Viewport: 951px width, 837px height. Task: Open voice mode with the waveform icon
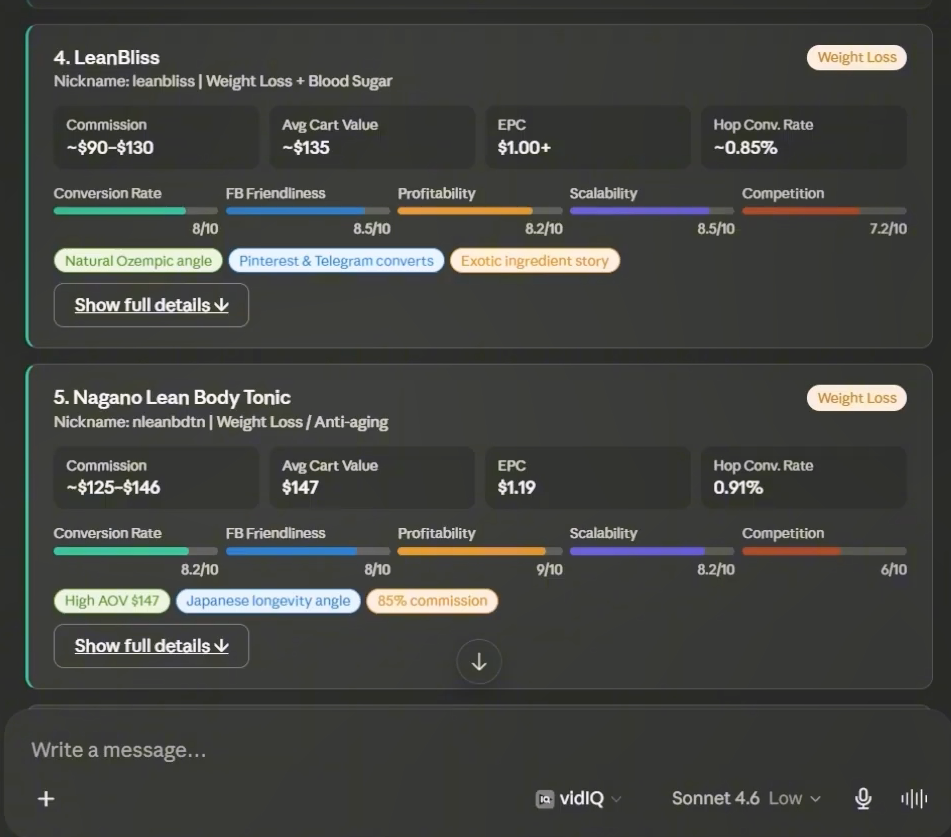pos(914,798)
